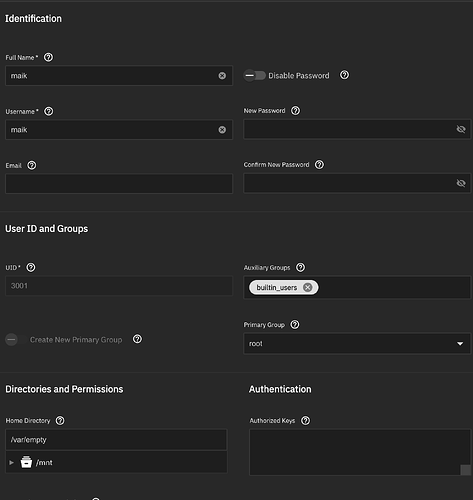The image size is (473, 500).
Task: Toggle Create New Primary Group switch
Action: tap(16, 340)
